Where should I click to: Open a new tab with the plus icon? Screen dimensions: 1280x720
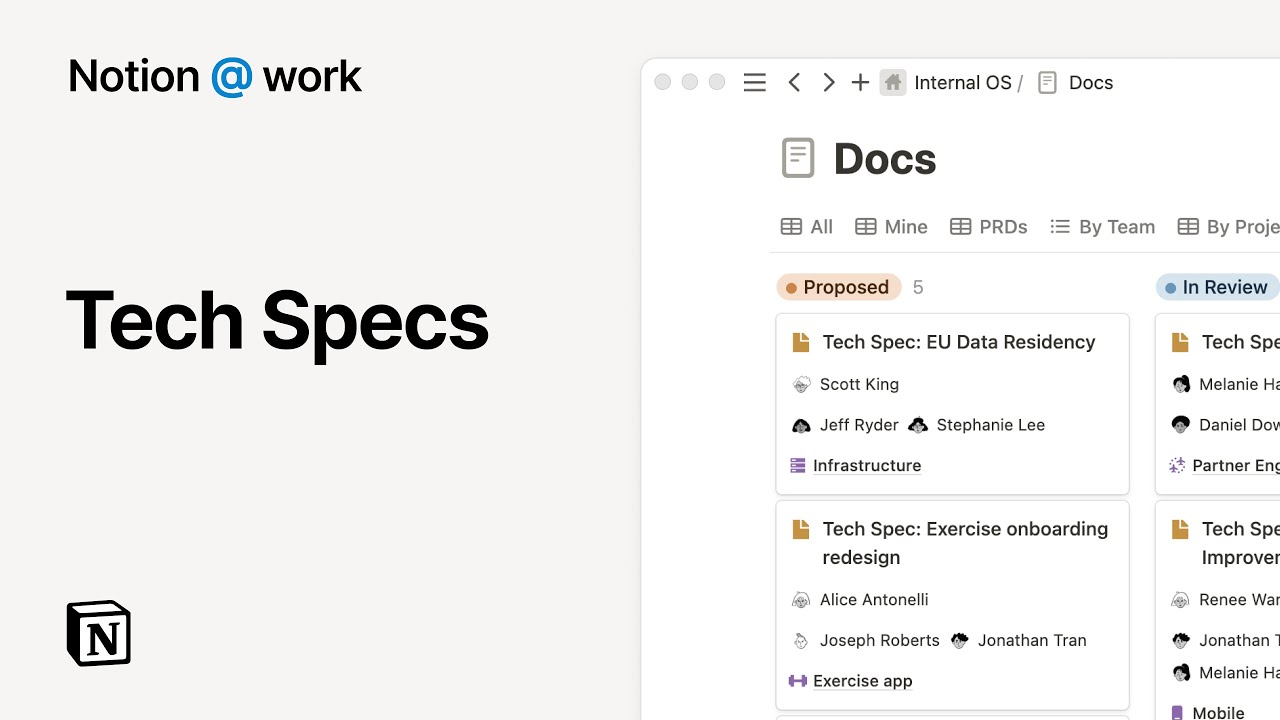pos(860,82)
